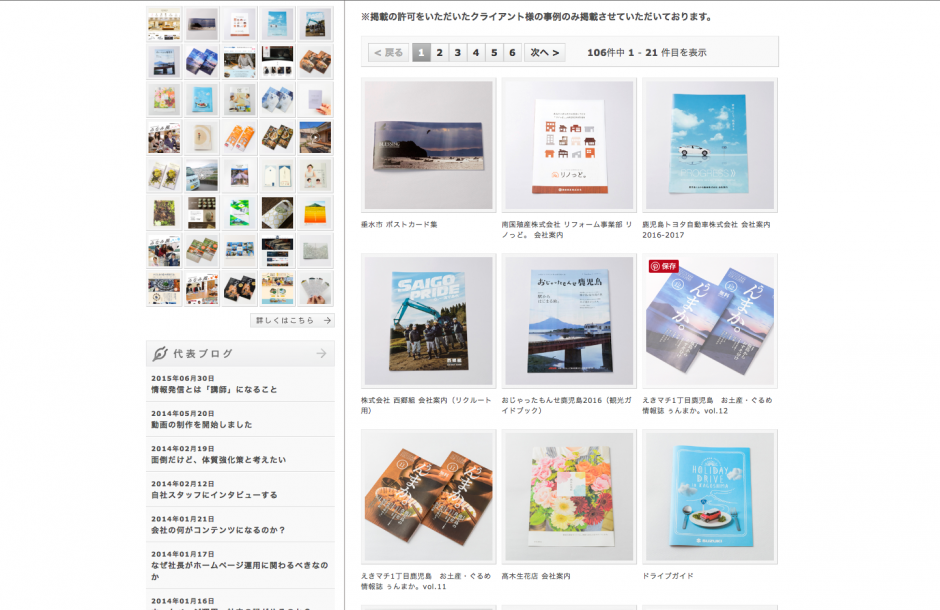This screenshot has height=610, width=940.
Task: Open blog post 会社の何がコンテンツになるのか？
Action: click(218, 530)
